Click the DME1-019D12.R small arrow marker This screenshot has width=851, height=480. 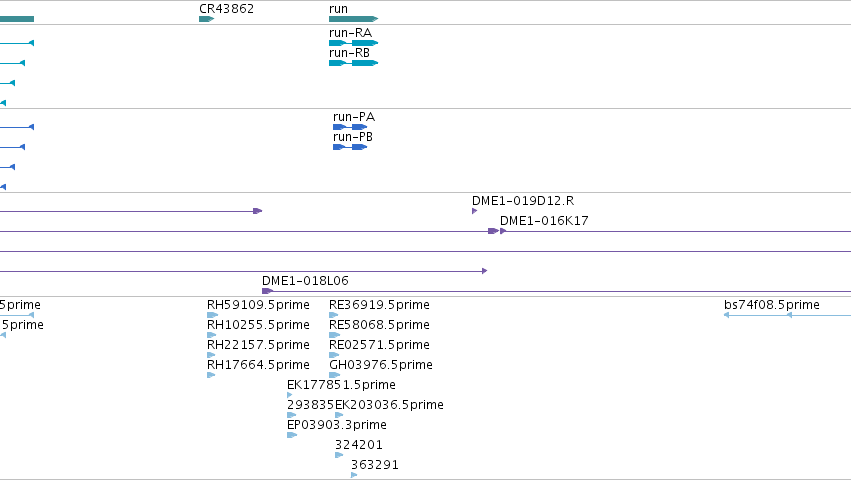point(474,211)
